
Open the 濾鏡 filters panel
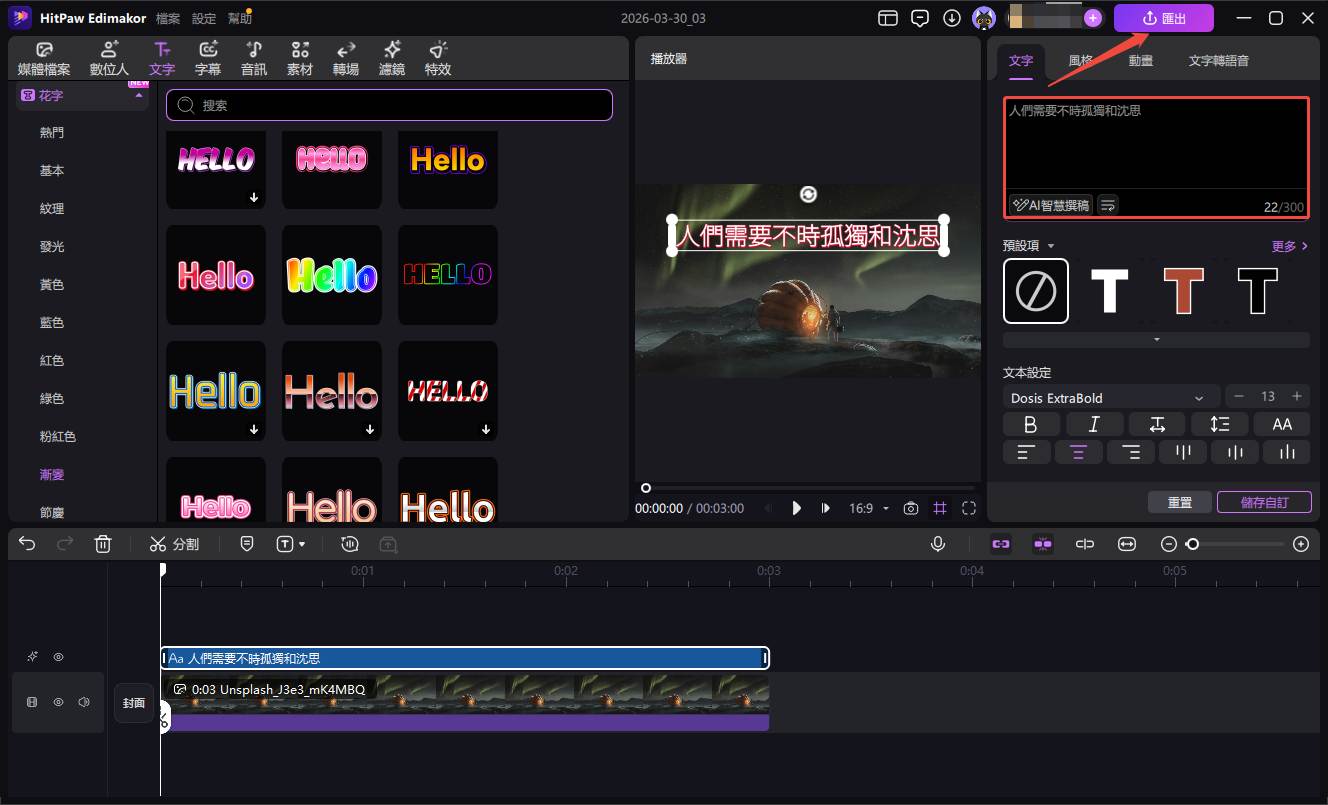click(392, 59)
